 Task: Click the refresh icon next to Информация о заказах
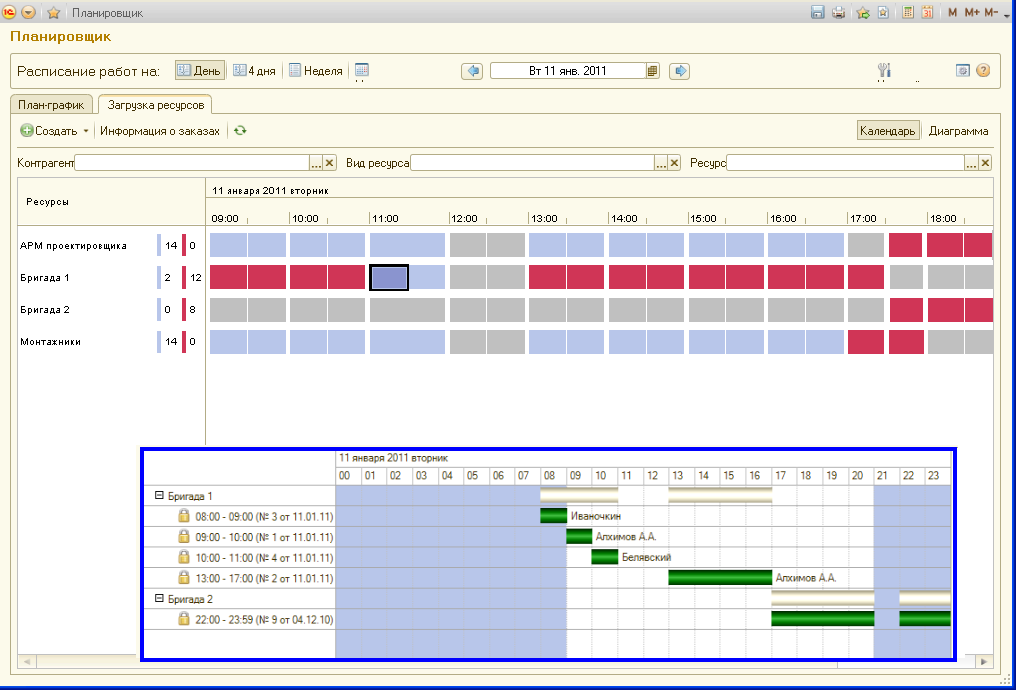240,131
